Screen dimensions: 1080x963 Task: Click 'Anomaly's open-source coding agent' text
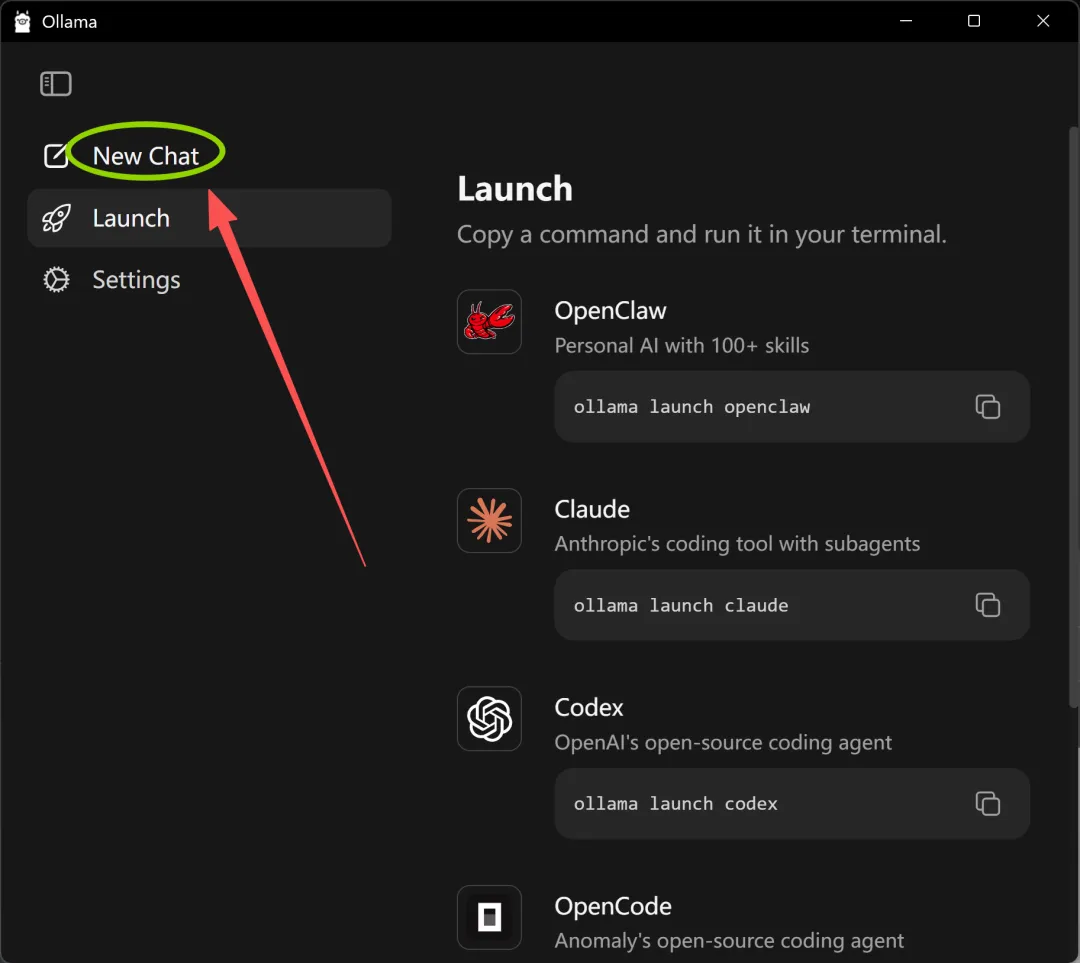tap(729, 940)
